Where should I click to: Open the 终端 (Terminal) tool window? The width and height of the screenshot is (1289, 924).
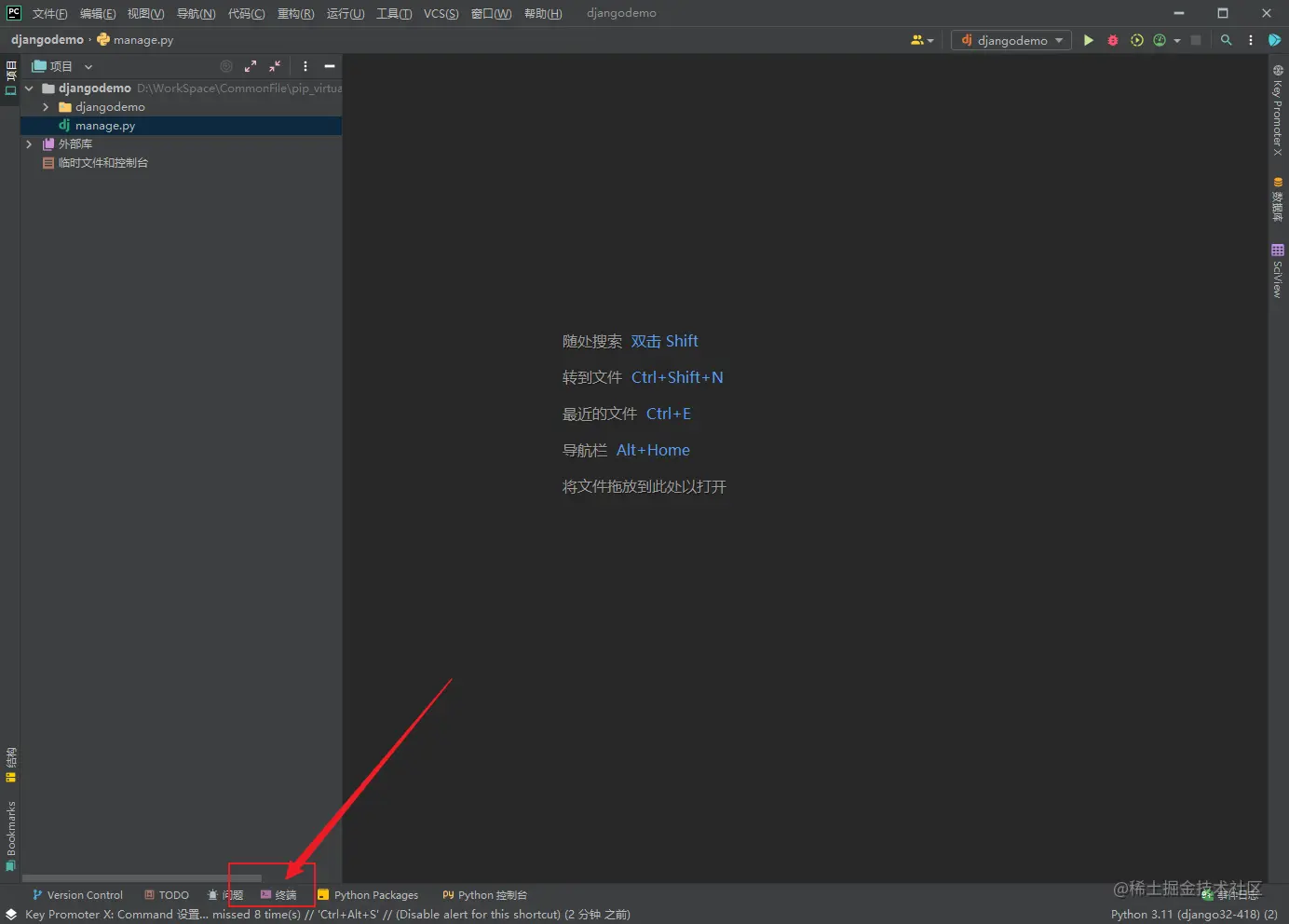coord(278,895)
